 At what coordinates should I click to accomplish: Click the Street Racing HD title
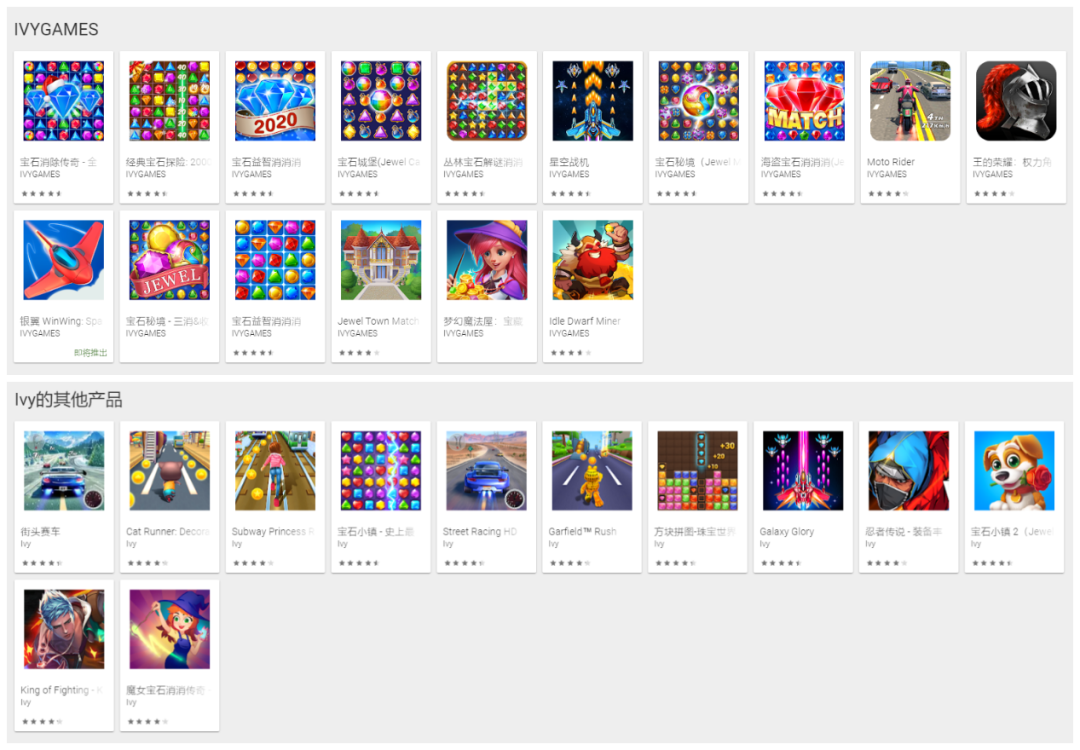click(x=479, y=532)
